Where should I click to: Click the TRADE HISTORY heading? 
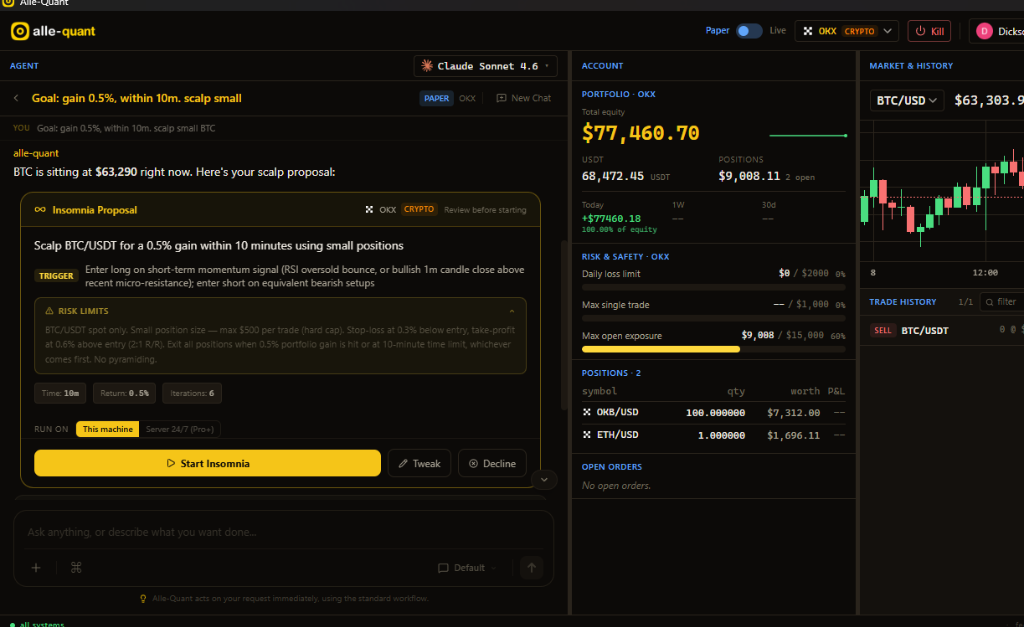point(903,302)
